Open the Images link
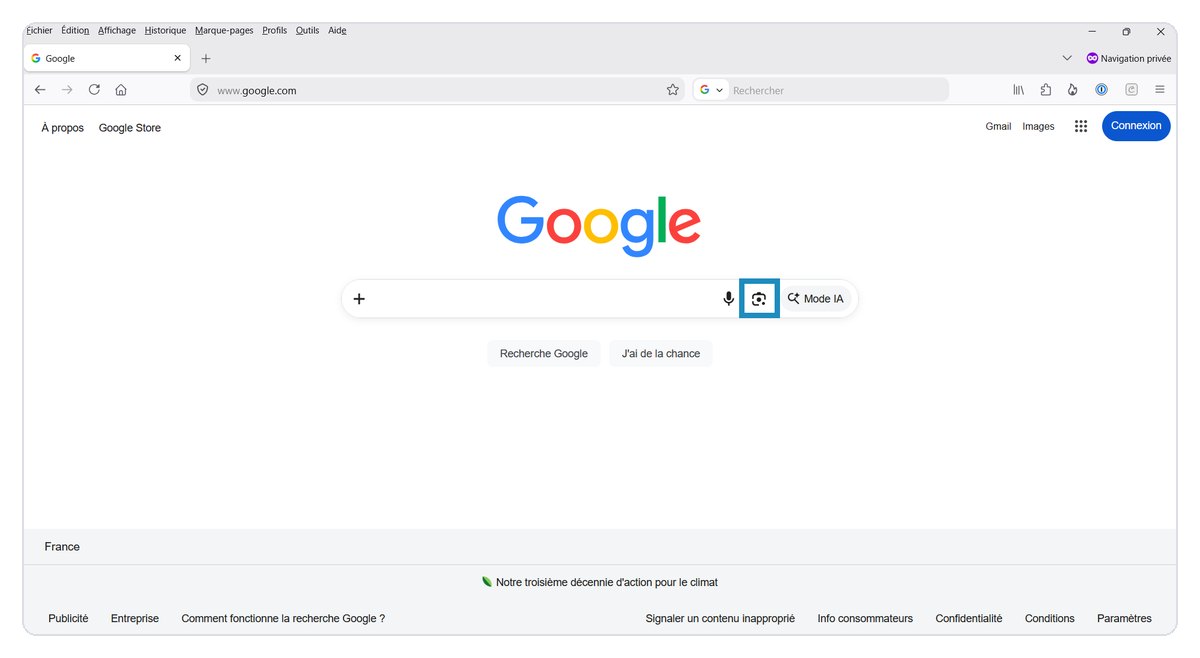The width and height of the screenshot is (1200, 658). (1038, 127)
